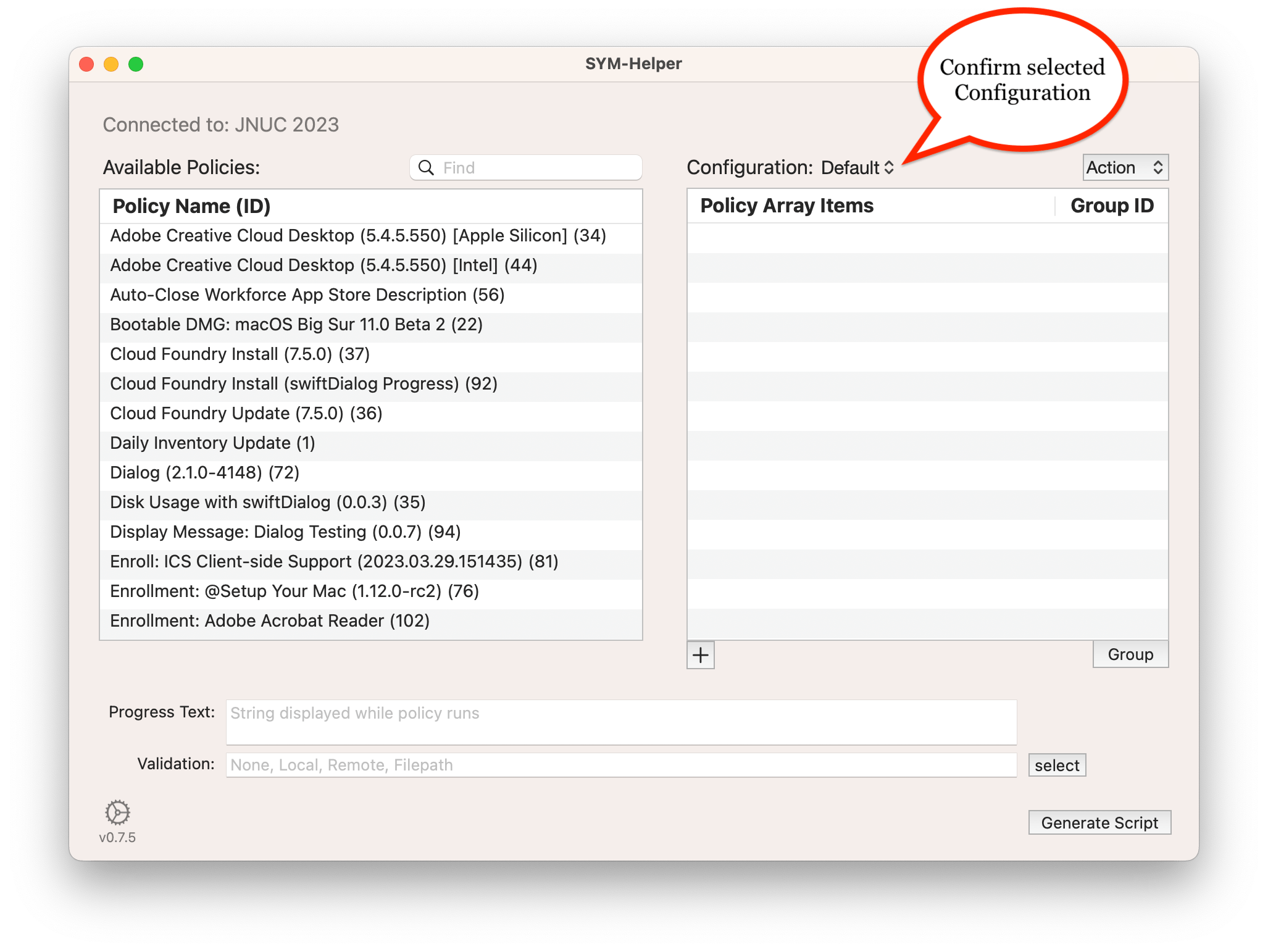Choose Enrollment: Adobe Acrobat Reader policy
This screenshot has height=952, width=1268.
(x=269, y=621)
